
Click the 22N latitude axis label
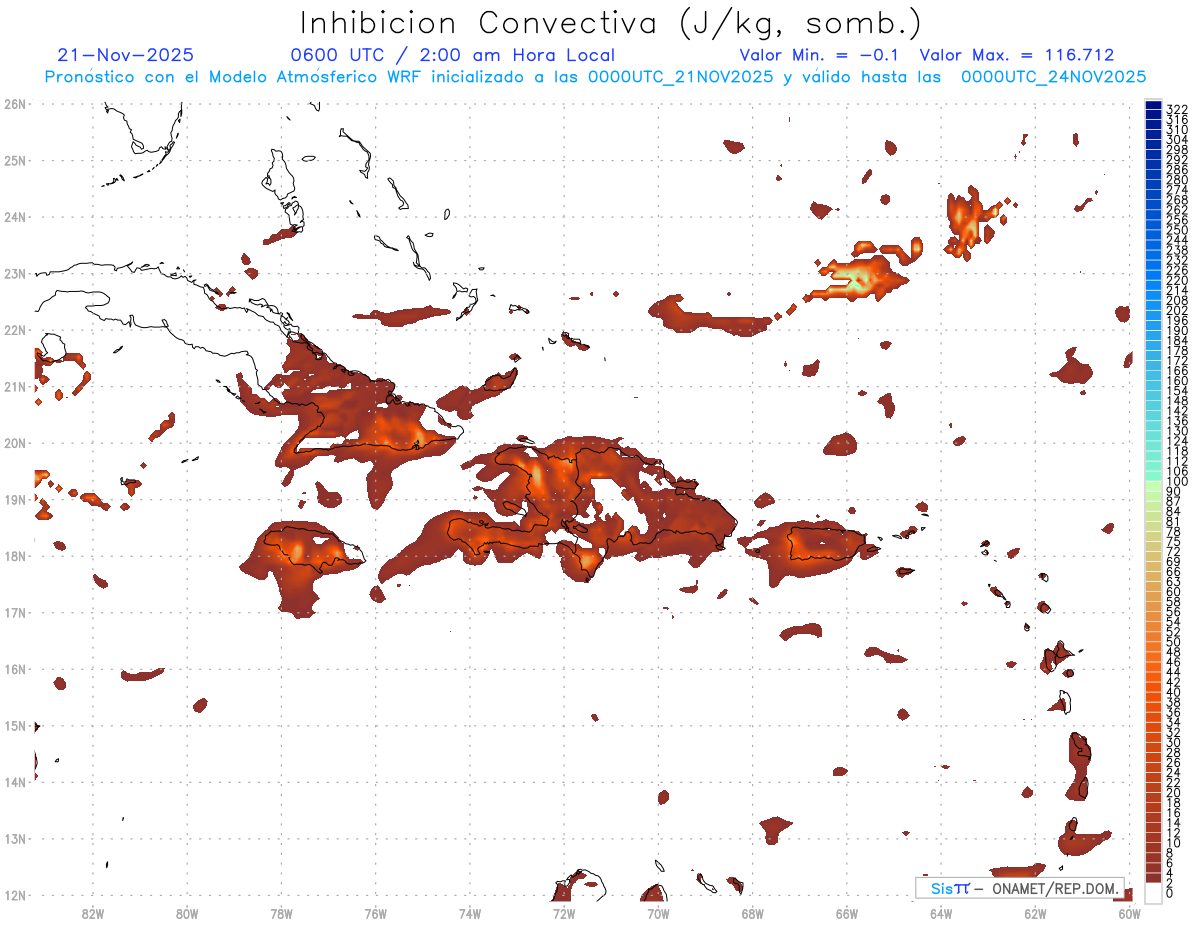(15, 329)
